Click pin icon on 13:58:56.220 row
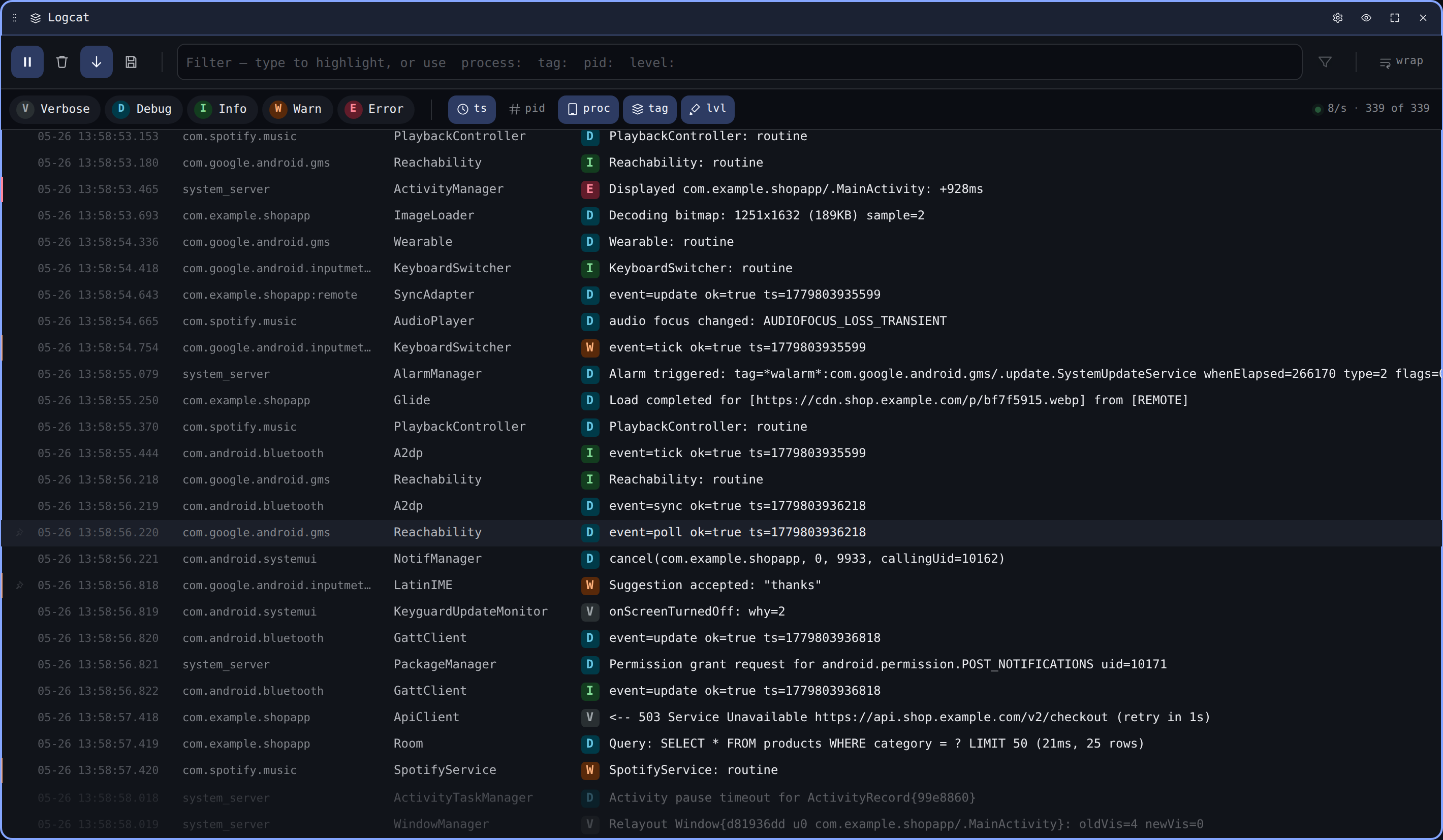The height and width of the screenshot is (840, 1443). tap(19, 533)
